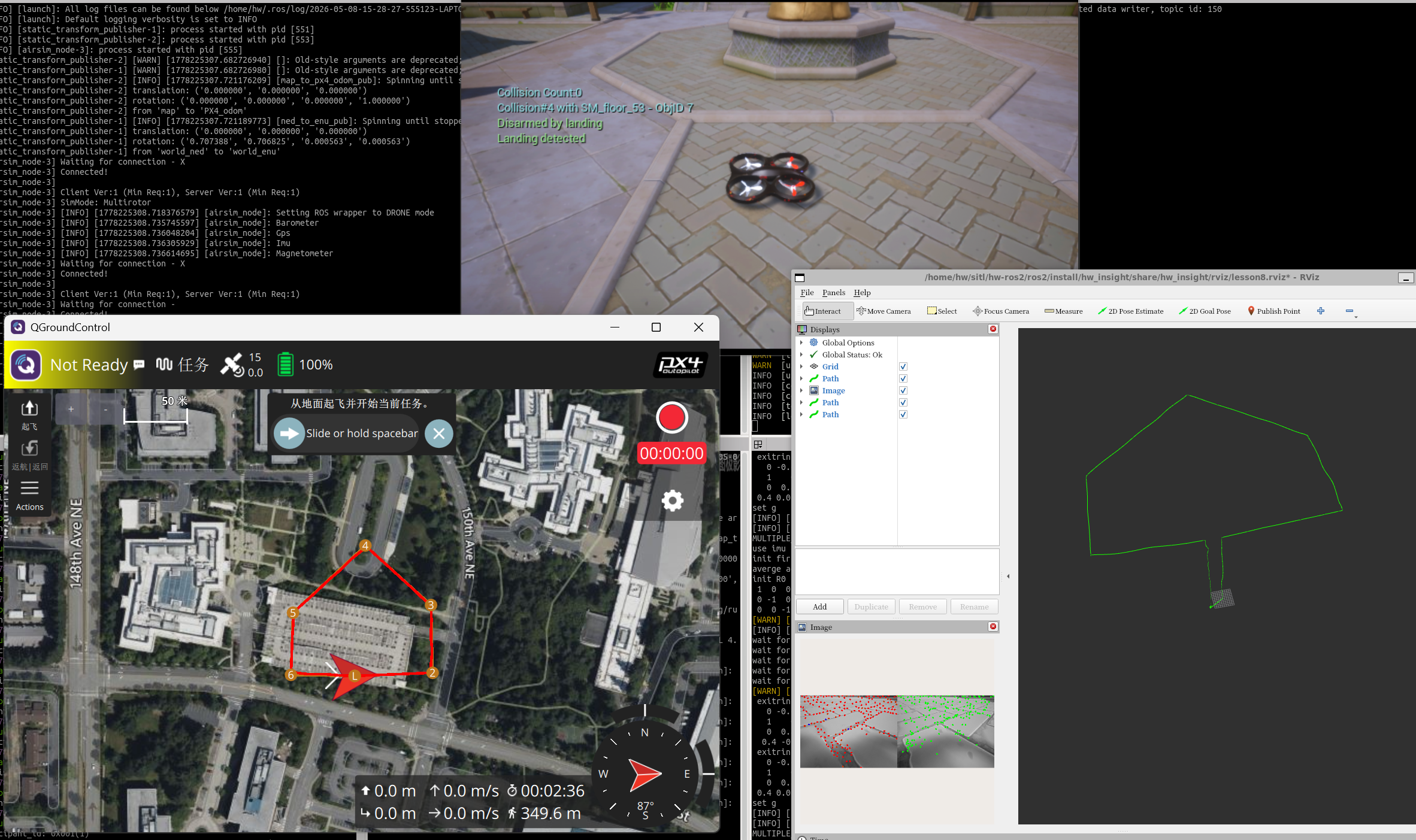Click the RViz camera image preview
The width and height of the screenshot is (1416, 840).
pos(897,731)
